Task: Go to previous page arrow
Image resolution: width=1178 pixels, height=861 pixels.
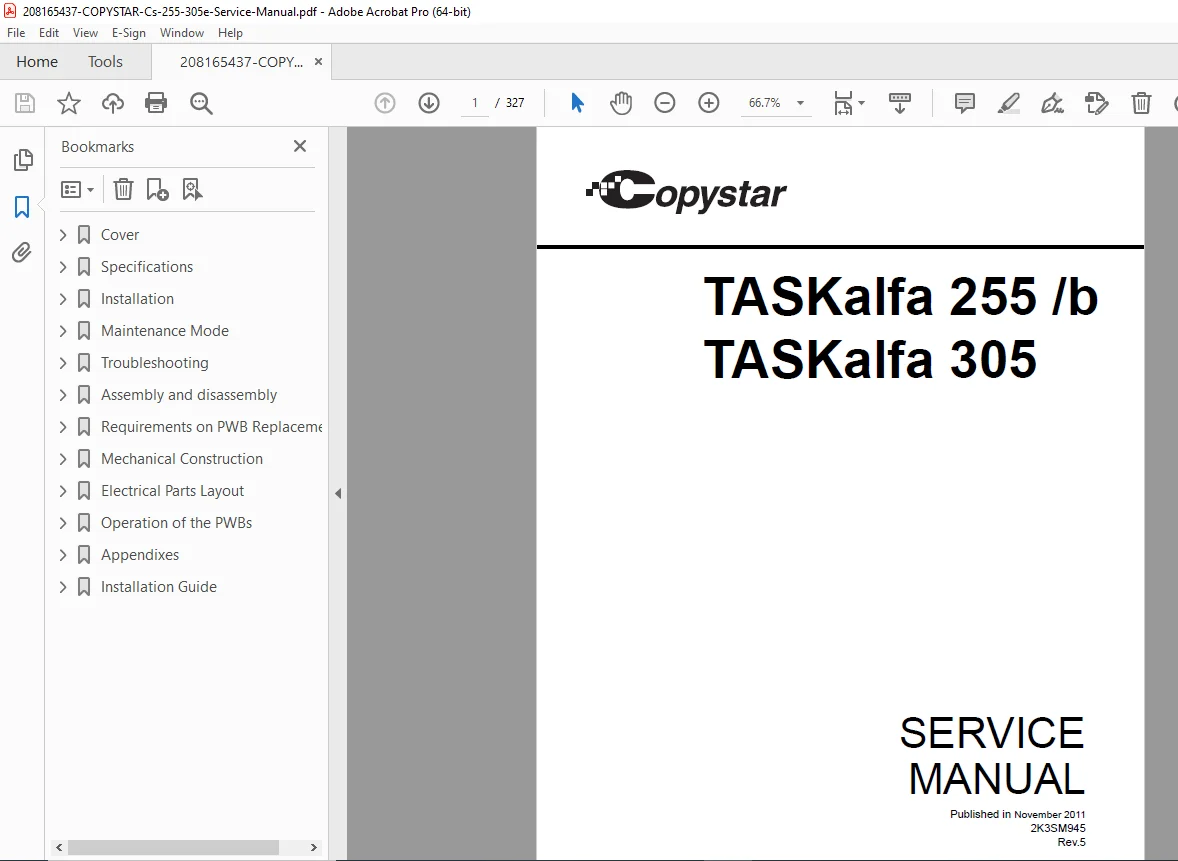Action: [x=385, y=103]
